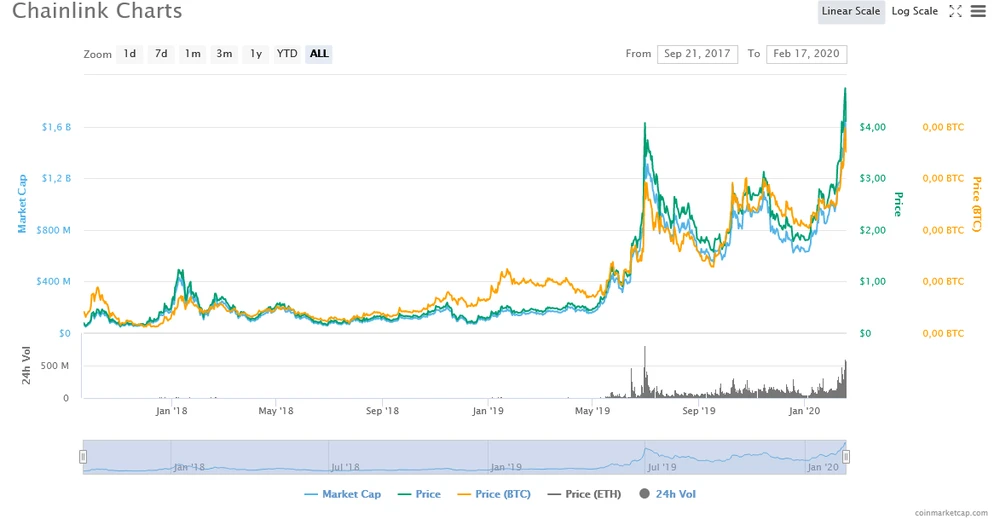Switch to Linear Scale
Screen dimensions: 1000x519
(850, 11)
